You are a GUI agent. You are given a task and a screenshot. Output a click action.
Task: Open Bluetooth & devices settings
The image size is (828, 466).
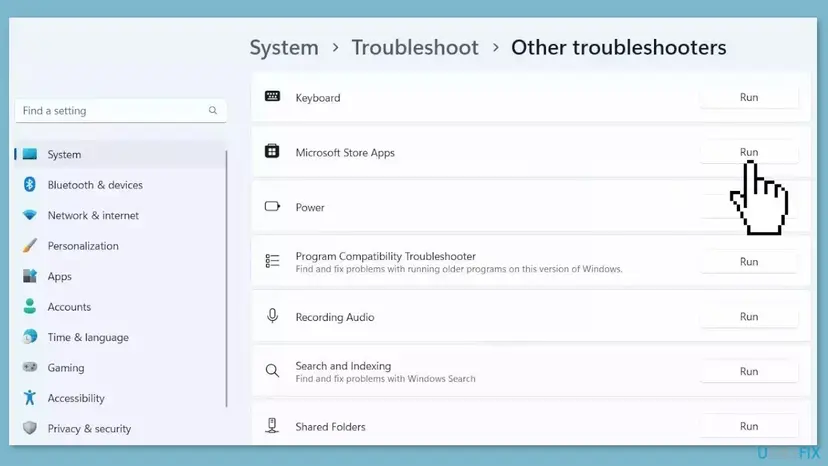click(x=120, y=185)
